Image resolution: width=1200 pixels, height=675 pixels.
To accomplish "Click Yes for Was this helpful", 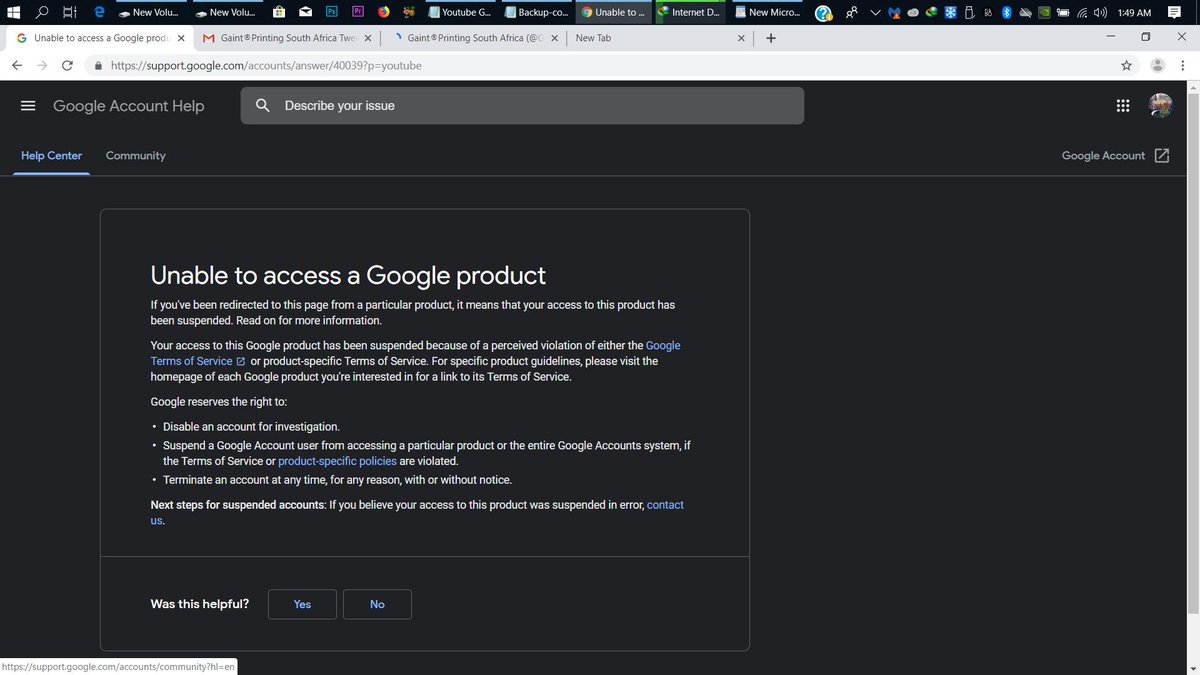I will tap(302, 604).
